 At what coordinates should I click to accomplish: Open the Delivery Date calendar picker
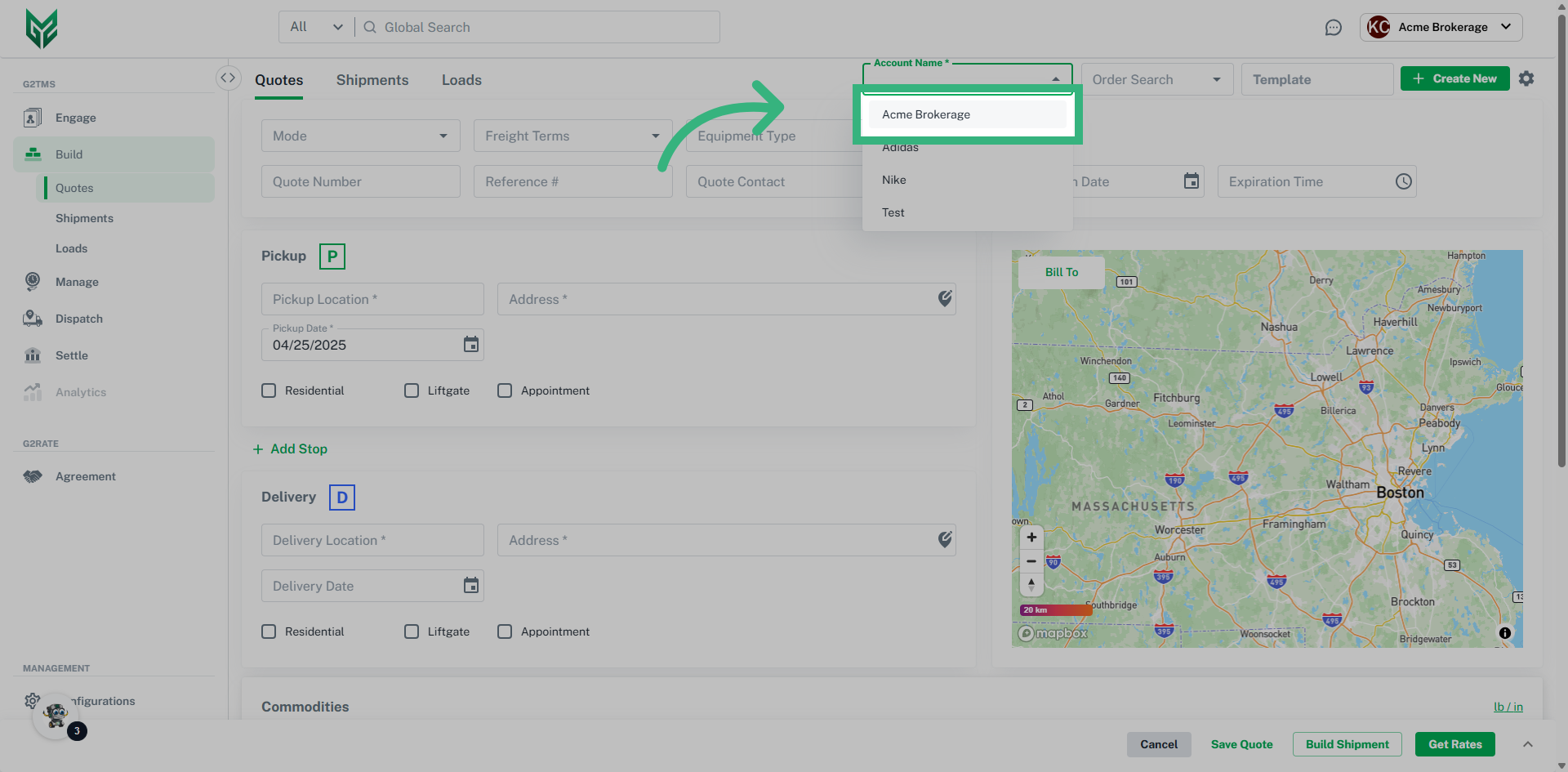click(470, 586)
